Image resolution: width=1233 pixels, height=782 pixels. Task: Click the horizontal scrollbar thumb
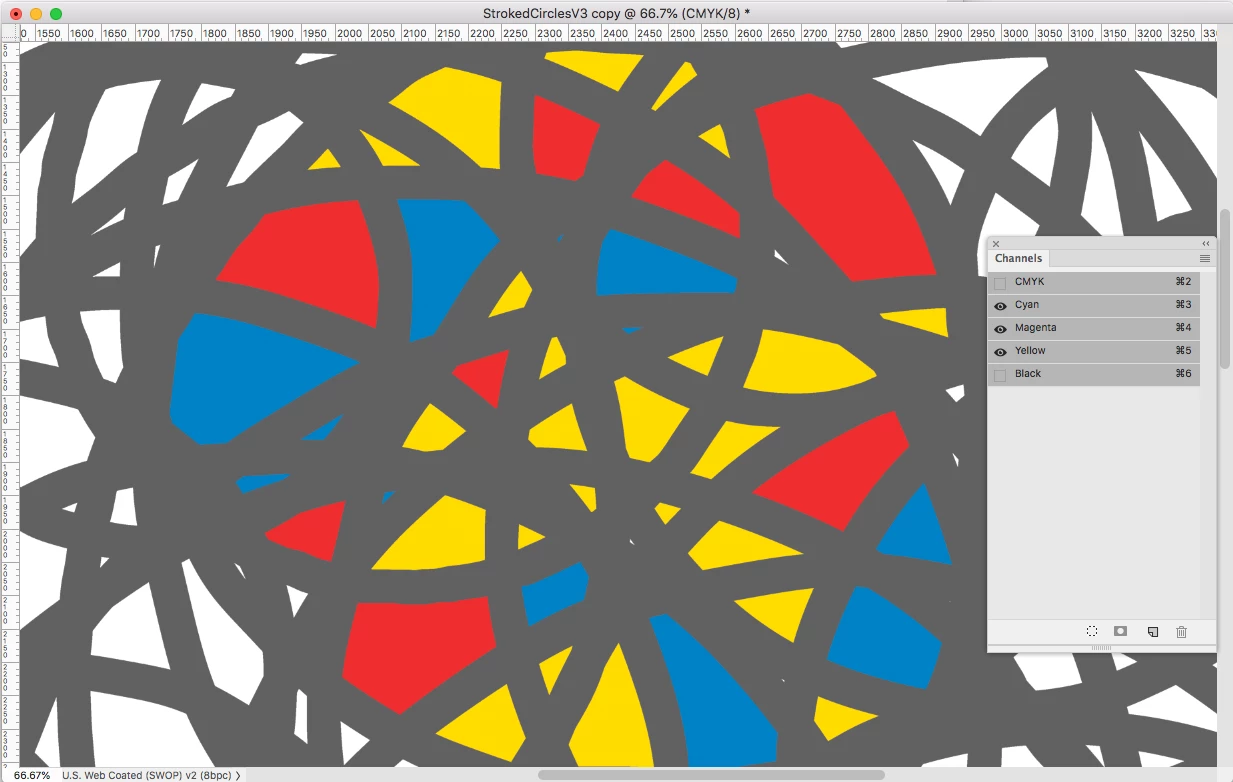click(x=711, y=775)
